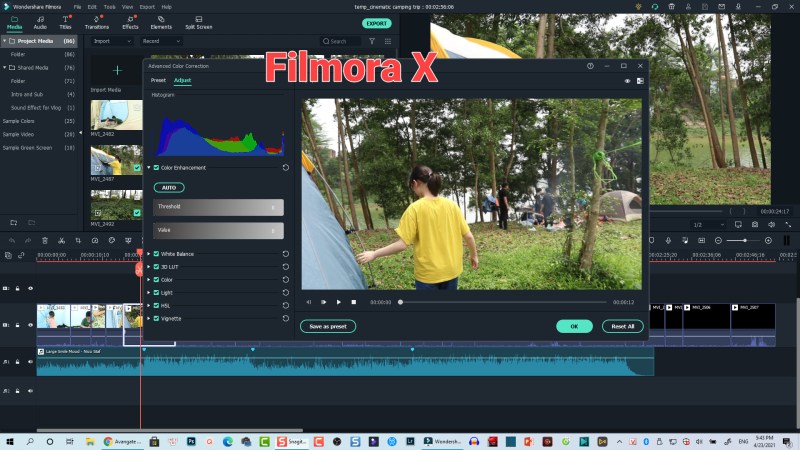Reset Color Enhancement settings

tap(286, 168)
